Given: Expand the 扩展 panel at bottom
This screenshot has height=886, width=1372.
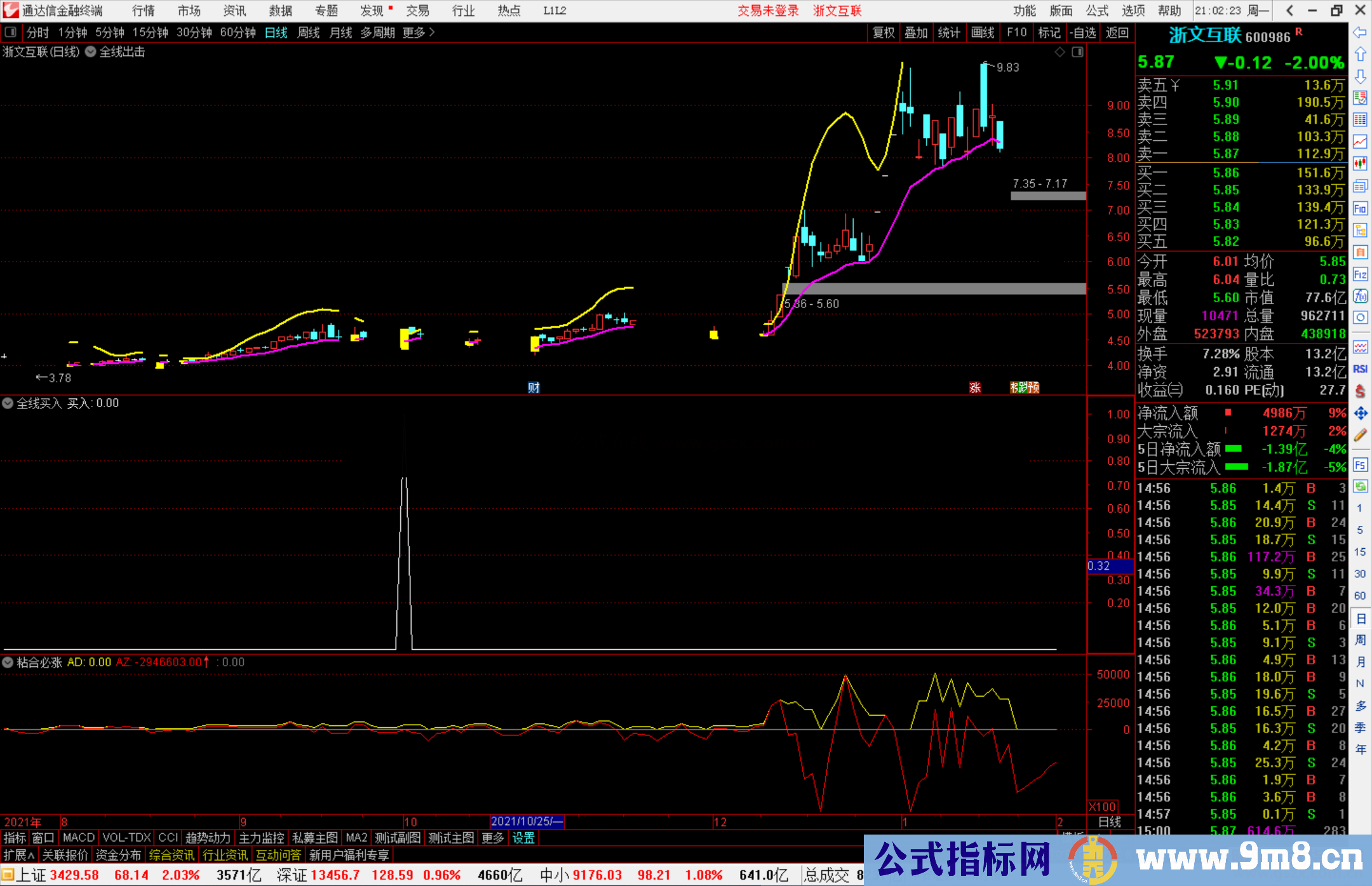Looking at the screenshot, I should 19,855.
